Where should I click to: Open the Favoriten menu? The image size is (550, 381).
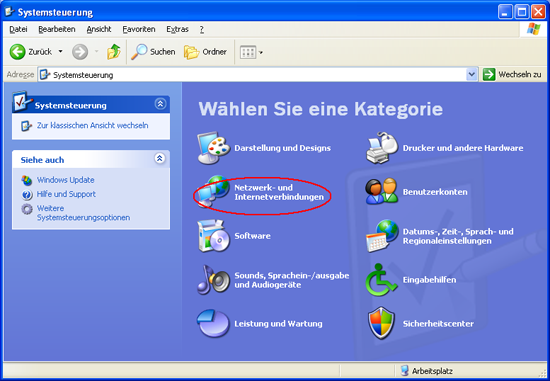[139, 29]
